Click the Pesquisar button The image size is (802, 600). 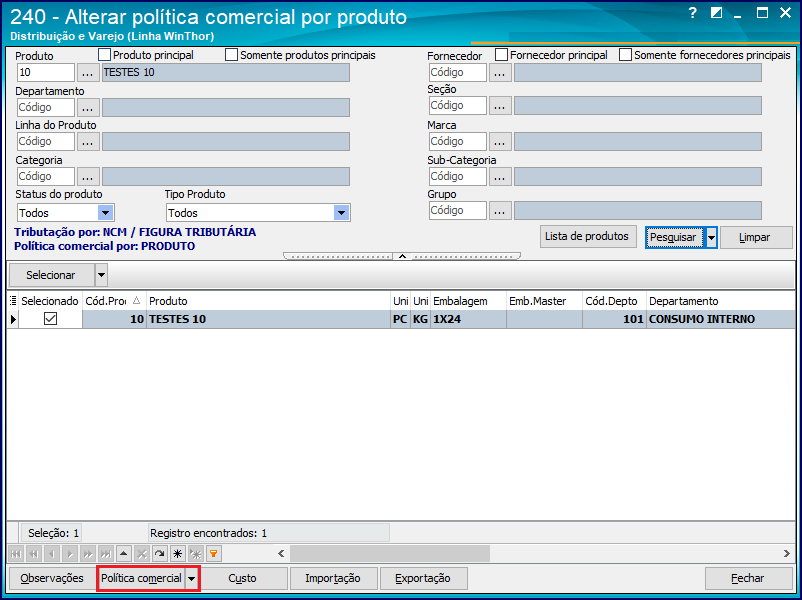point(673,238)
